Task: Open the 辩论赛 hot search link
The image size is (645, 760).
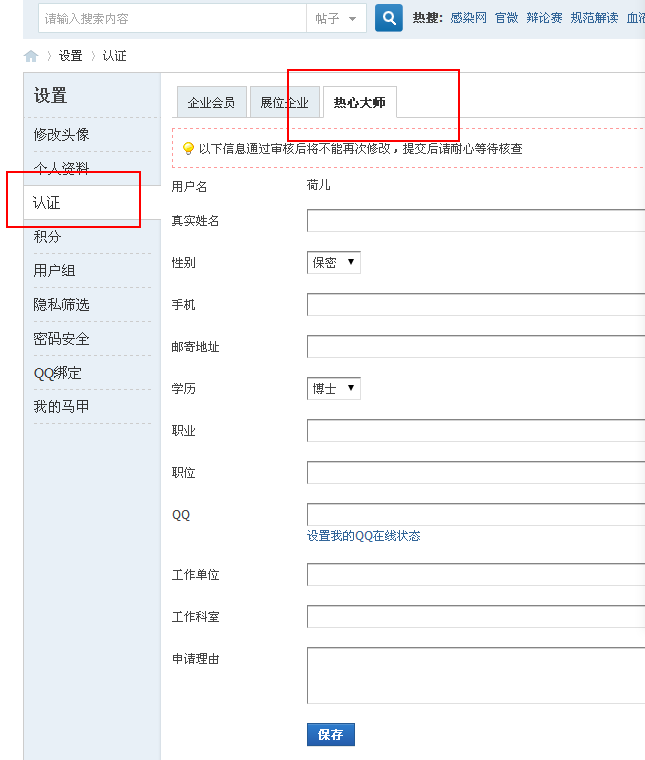Action: (545, 18)
